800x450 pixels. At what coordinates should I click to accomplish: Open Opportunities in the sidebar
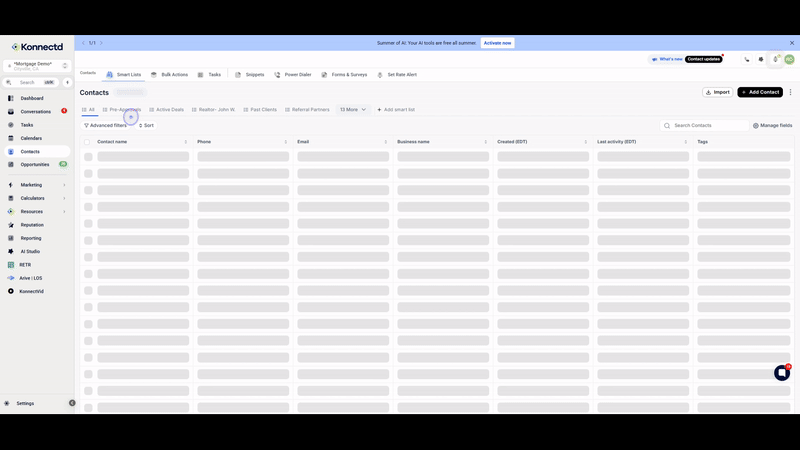(35, 164)
